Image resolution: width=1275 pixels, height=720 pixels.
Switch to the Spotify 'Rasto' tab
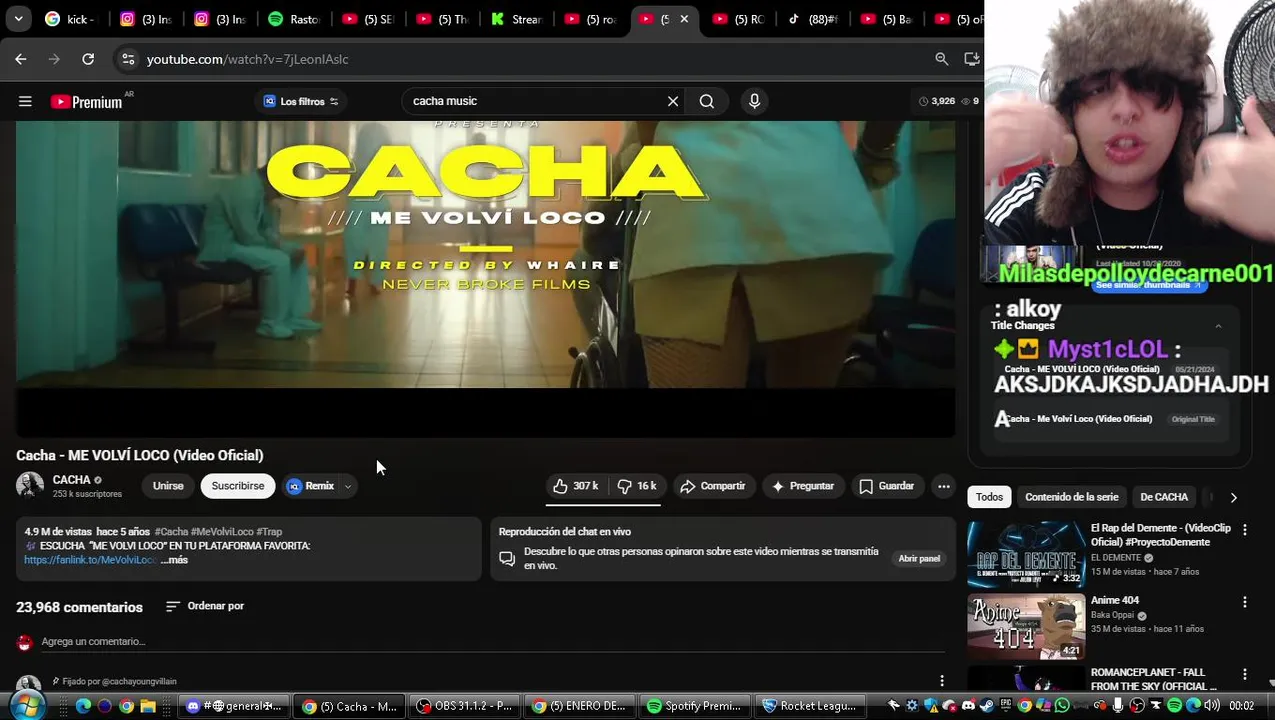tap(294, 19)
